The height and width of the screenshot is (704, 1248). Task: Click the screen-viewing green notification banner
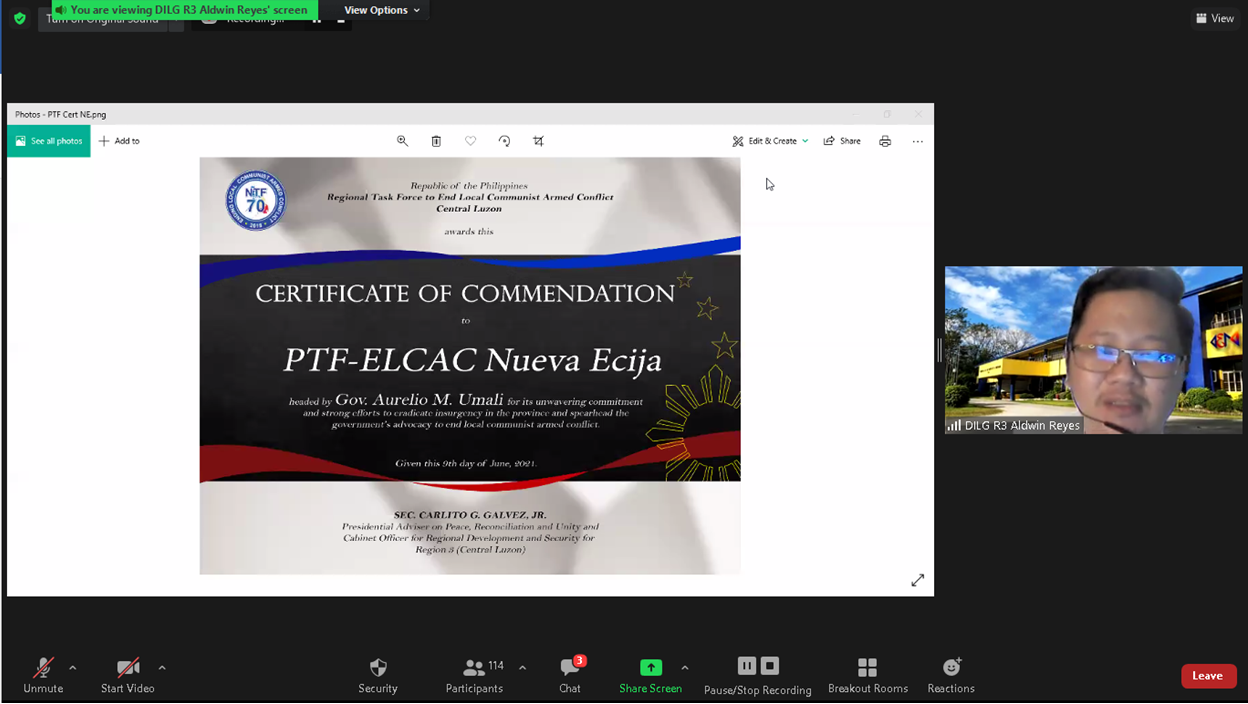tap(185, 10)
